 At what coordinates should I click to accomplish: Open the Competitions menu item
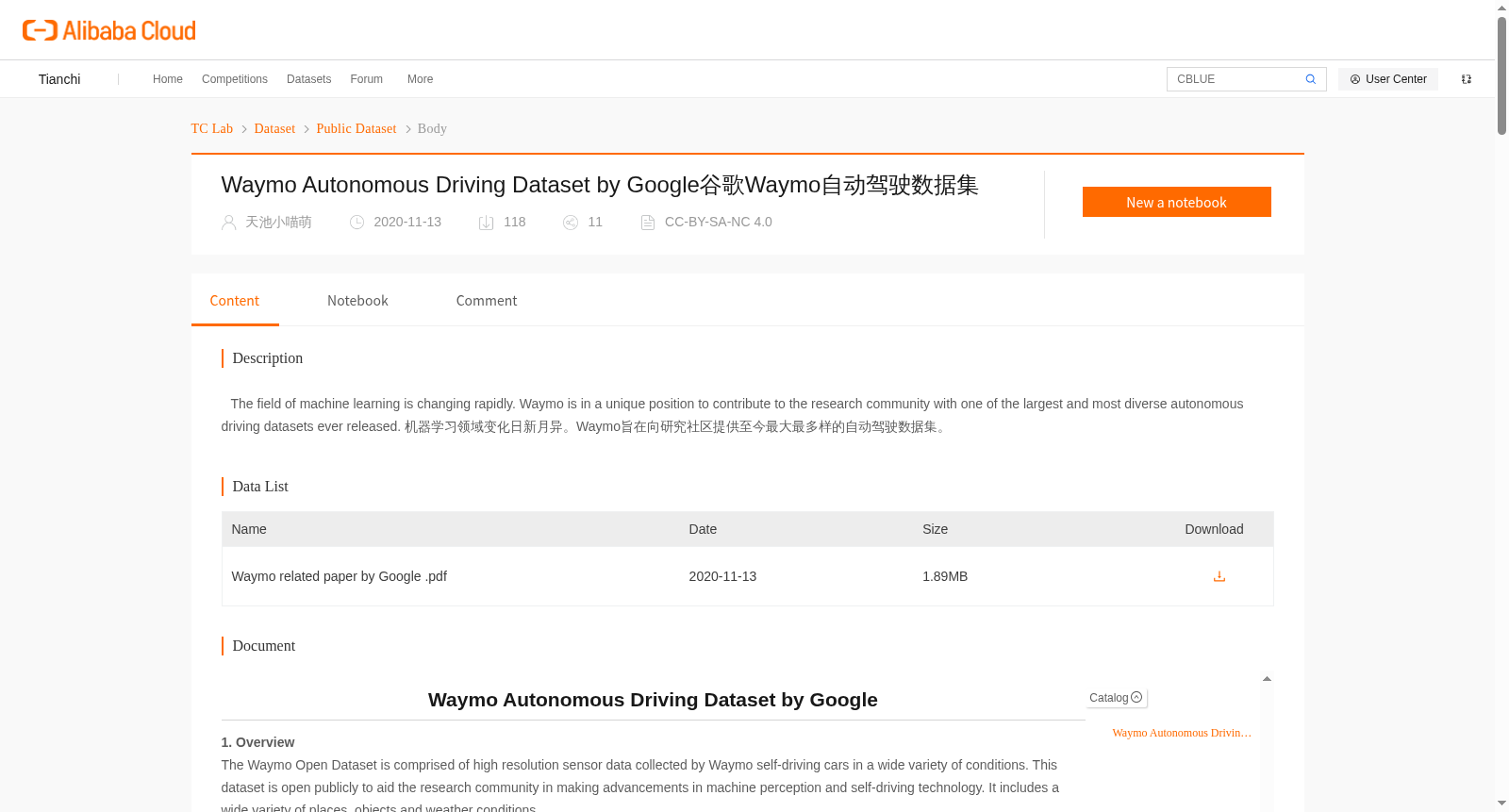pyautogui.click(x=235, y=79)
